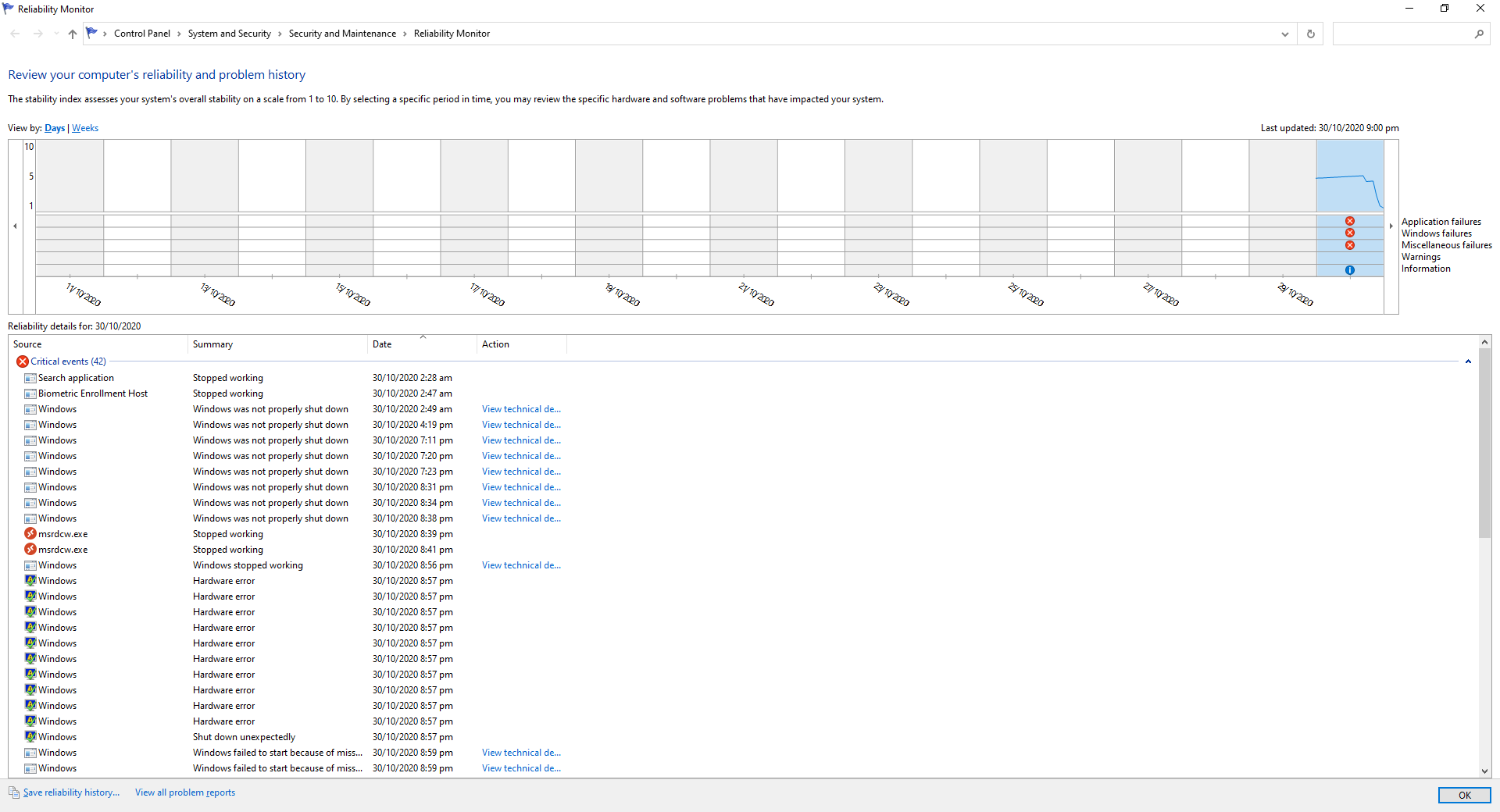
Task: Click the Biometric Enrollment Host row icon
Action: 30,394
